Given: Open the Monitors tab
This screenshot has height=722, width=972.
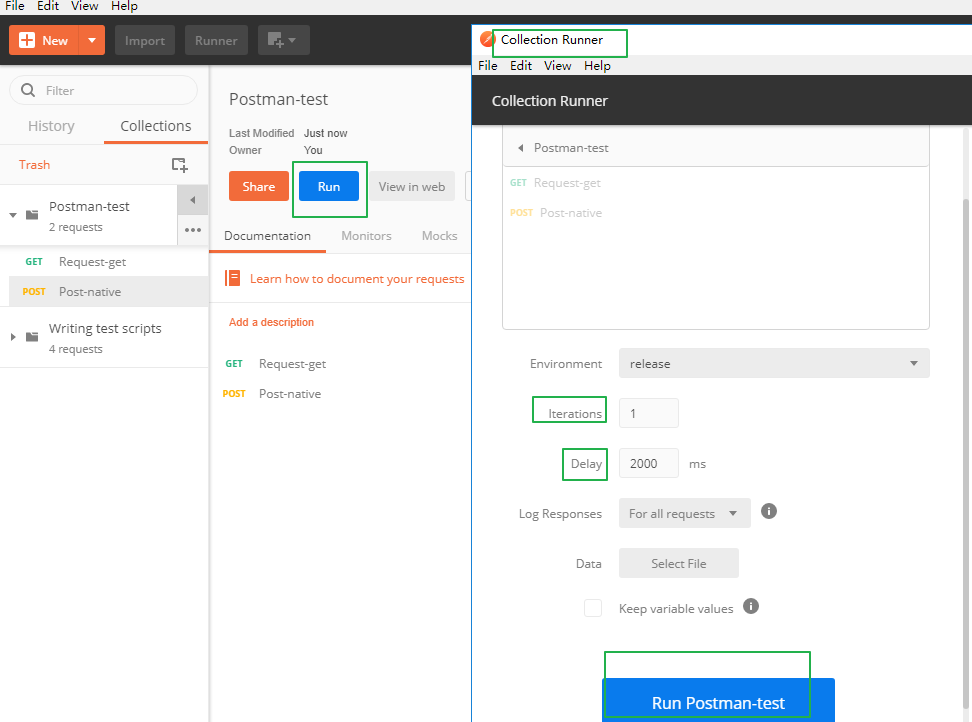Looking at the screenshot, I should pyautogui.click(x=366, y=236).
